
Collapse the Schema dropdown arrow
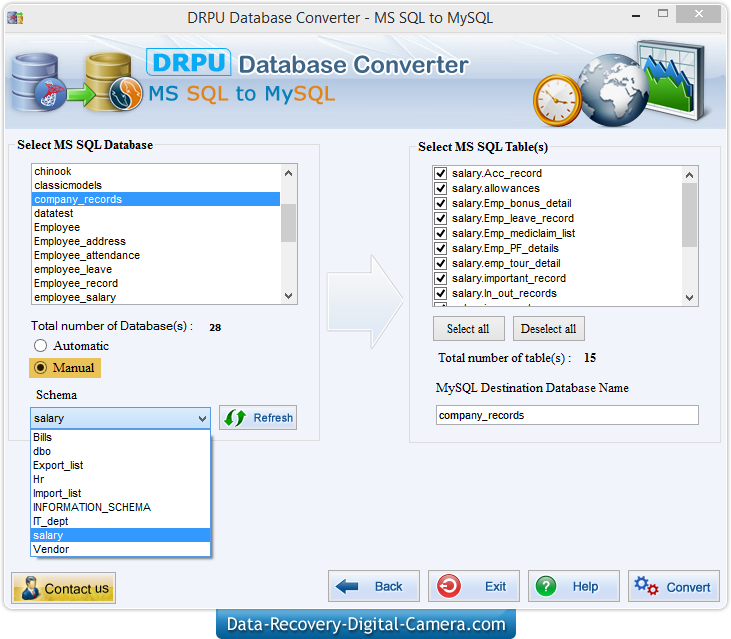pos(202,418)
